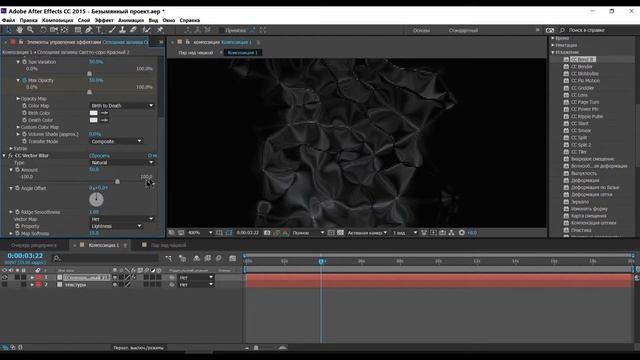This screenshot has width=640, height=360.
Task: Open the Справка menu
Action: coord(190,20)
